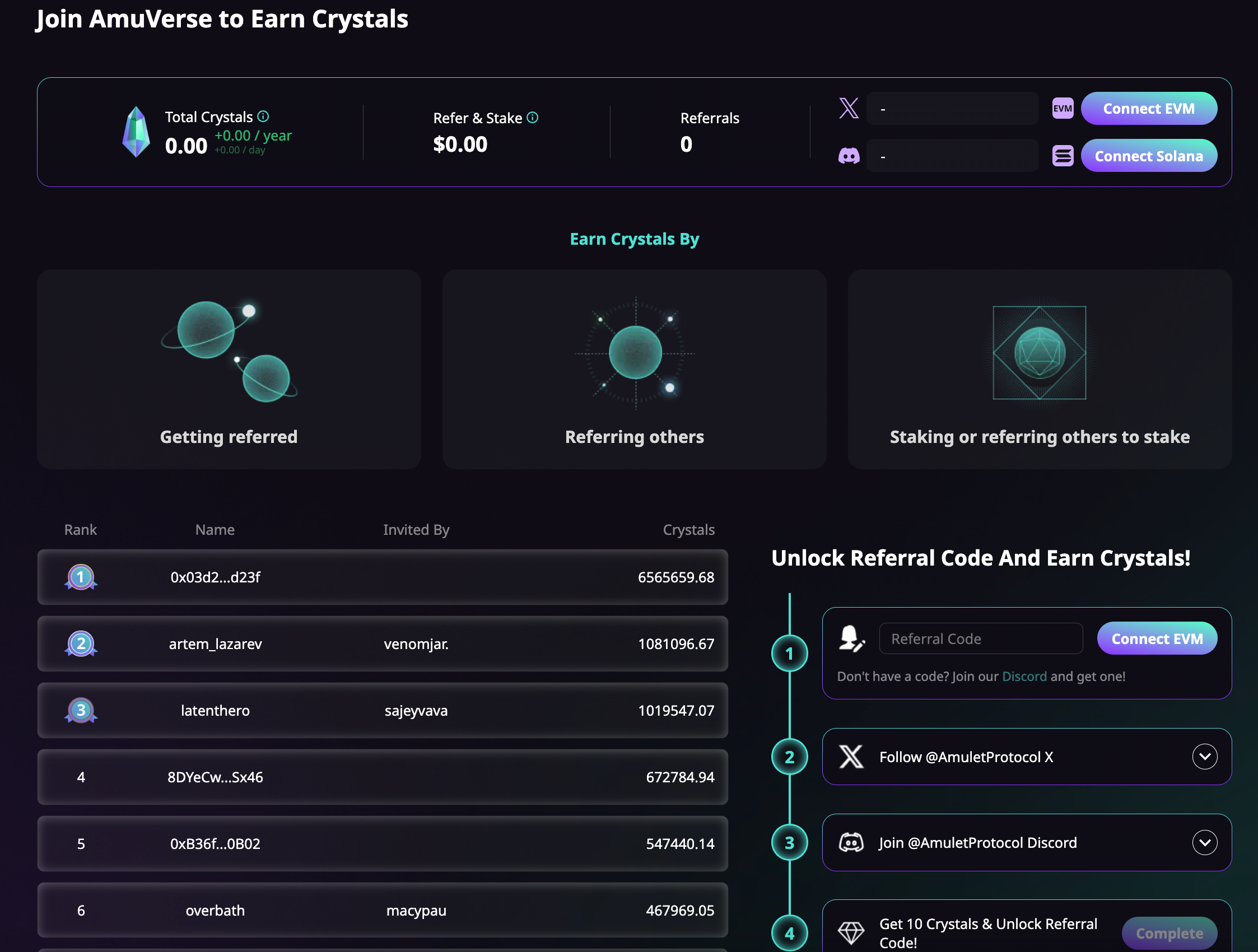Click the Refer & Stake info icon
Viewport: 1258px width, 952px height.
[x=532, y=118]
